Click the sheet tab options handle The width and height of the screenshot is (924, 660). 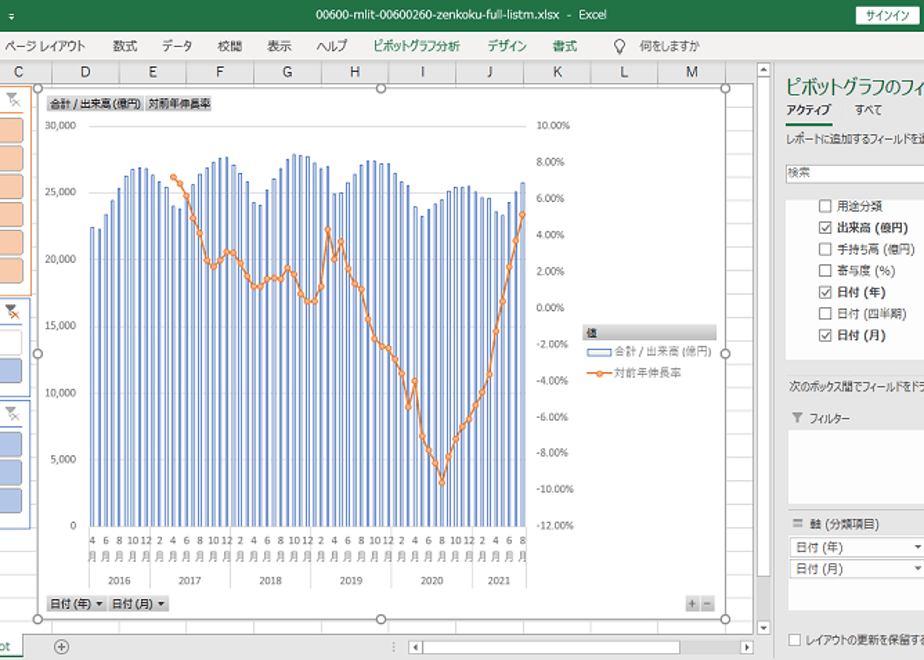394,647
